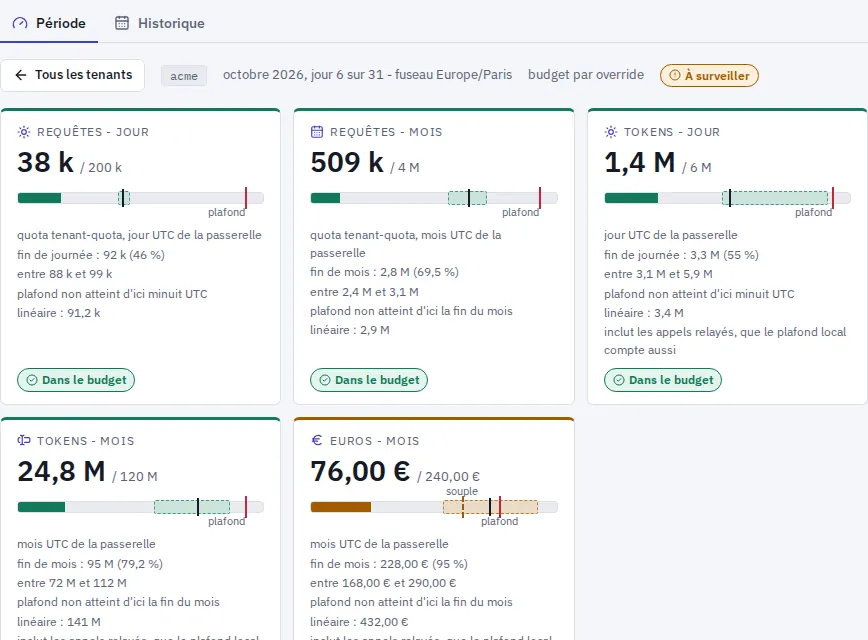
Task: Click the euro icon of Euros - Mois
Action: [317, 440]
